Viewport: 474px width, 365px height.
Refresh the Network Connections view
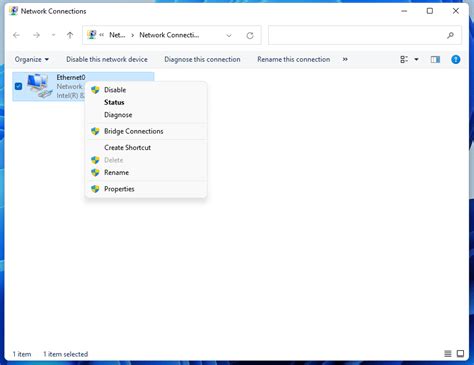(250, 35)
